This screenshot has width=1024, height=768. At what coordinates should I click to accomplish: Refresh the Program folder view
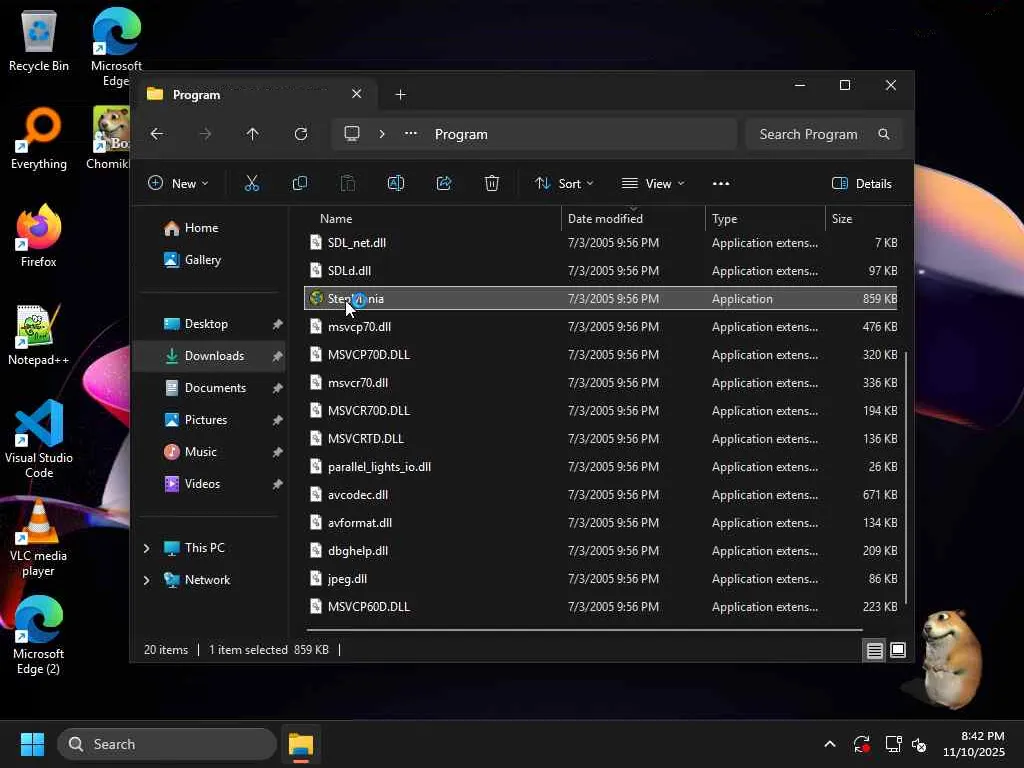(301, 134)
